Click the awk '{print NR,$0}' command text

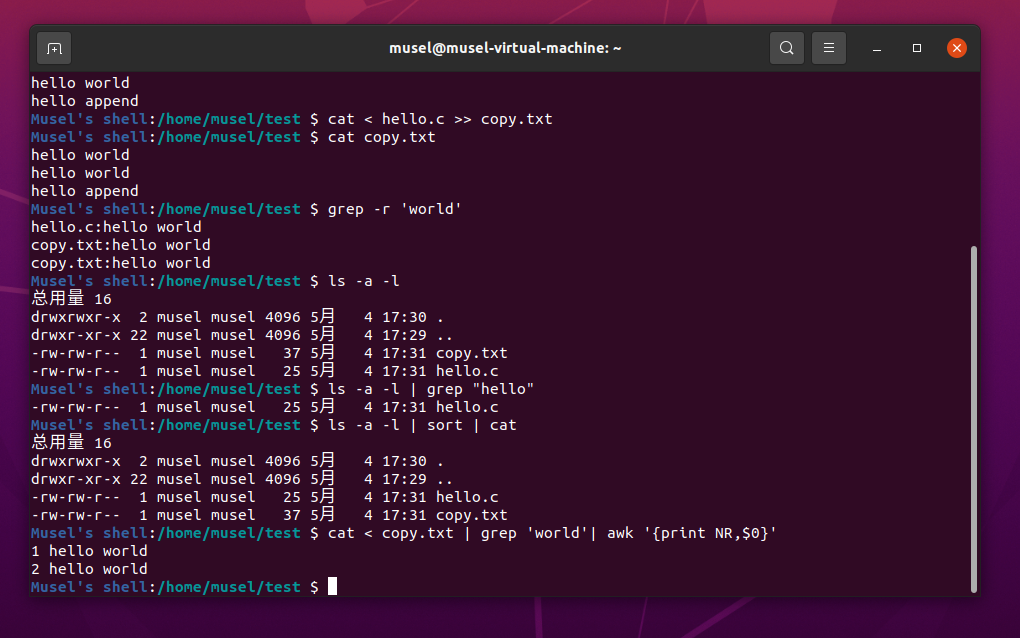(x=692, y=533)
